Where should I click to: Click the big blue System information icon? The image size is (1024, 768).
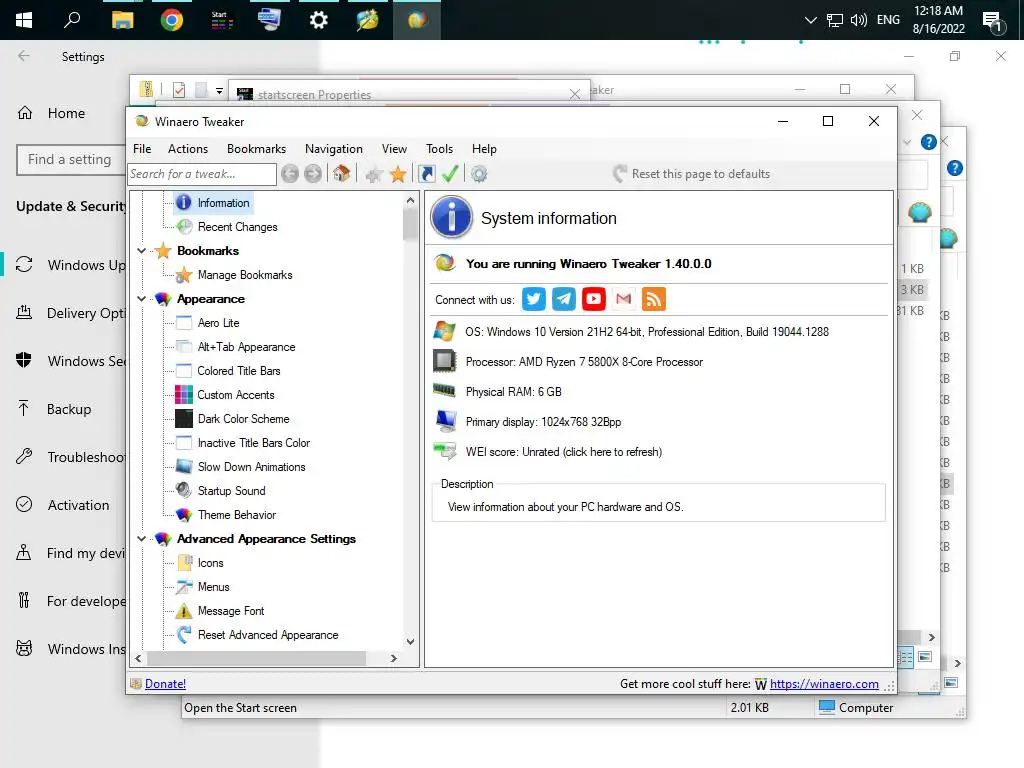pyautogui.click(x=451, y=217)
